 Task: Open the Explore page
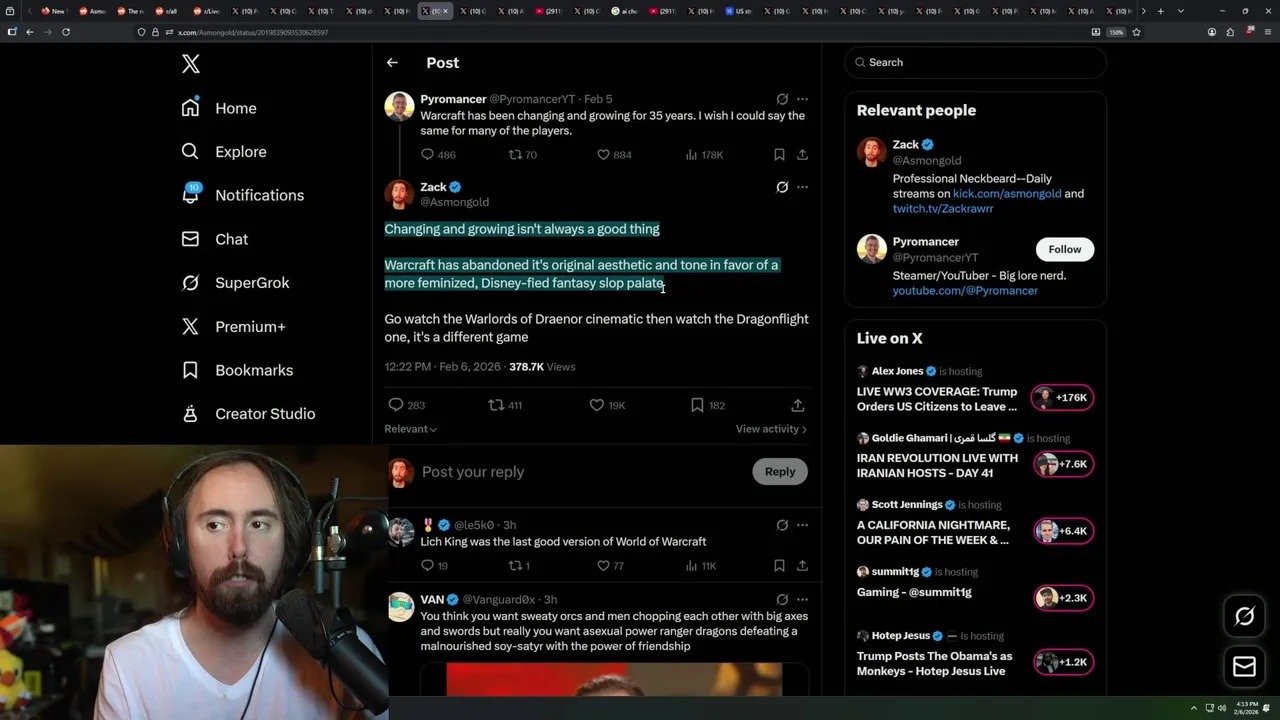(x=224, y=152)
